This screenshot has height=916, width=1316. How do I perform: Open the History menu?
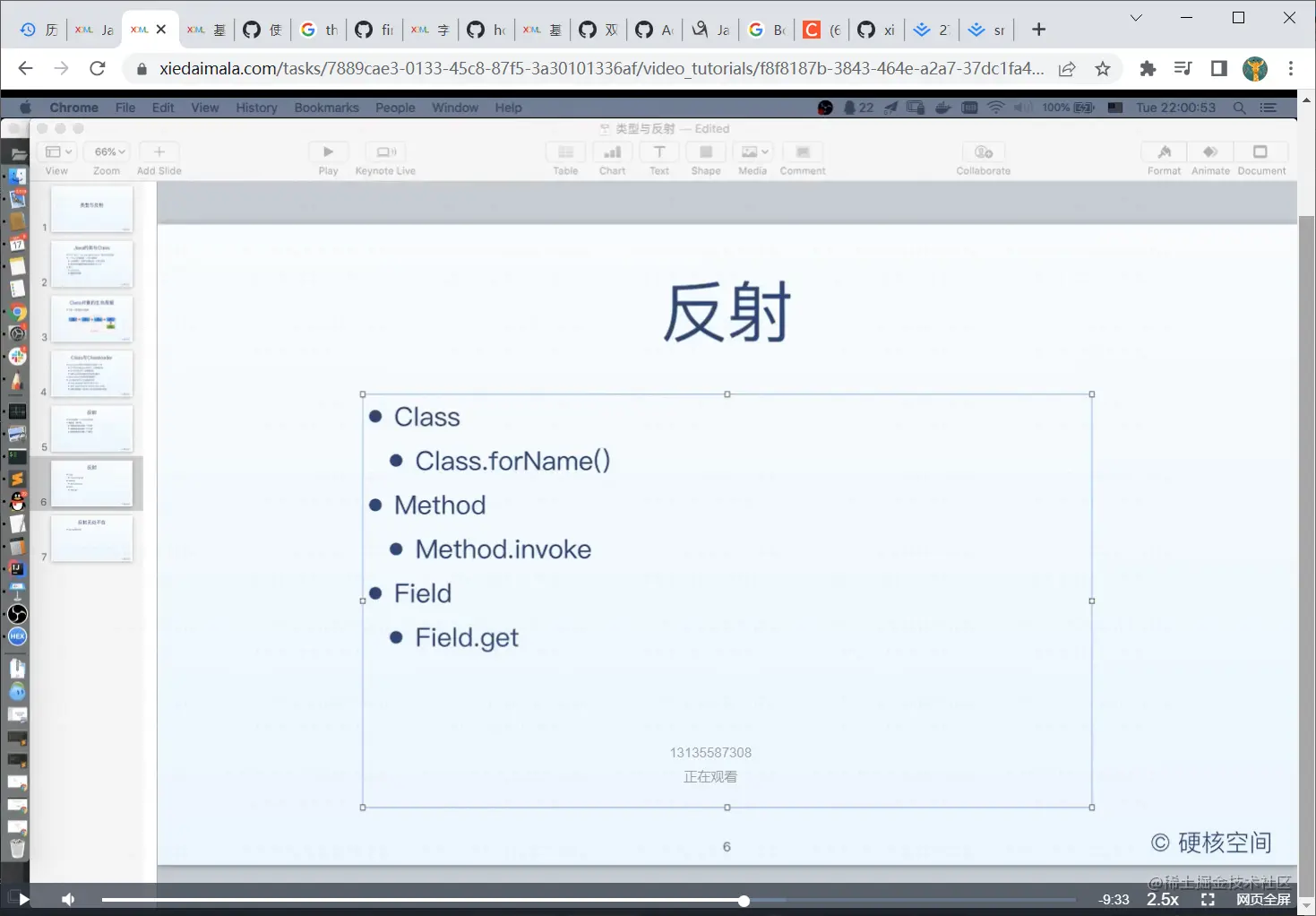[x=256, y=108]
